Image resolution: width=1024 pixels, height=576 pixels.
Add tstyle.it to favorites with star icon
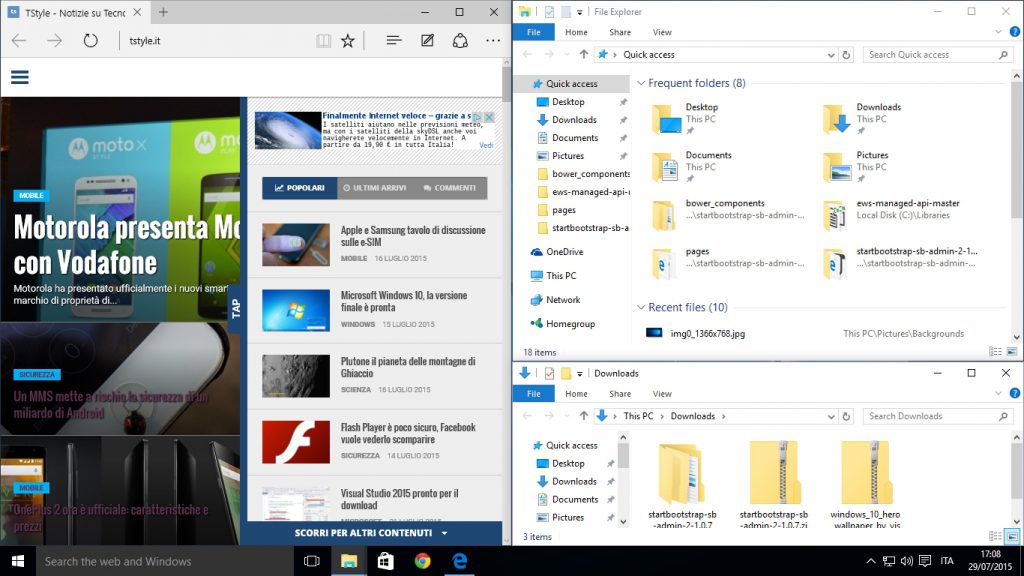[x=348, y=40]
